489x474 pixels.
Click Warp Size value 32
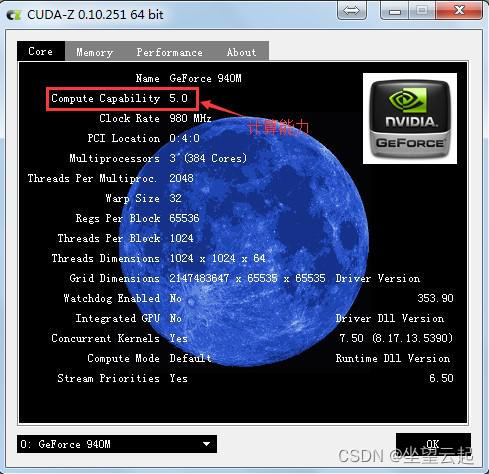[175, 198]
